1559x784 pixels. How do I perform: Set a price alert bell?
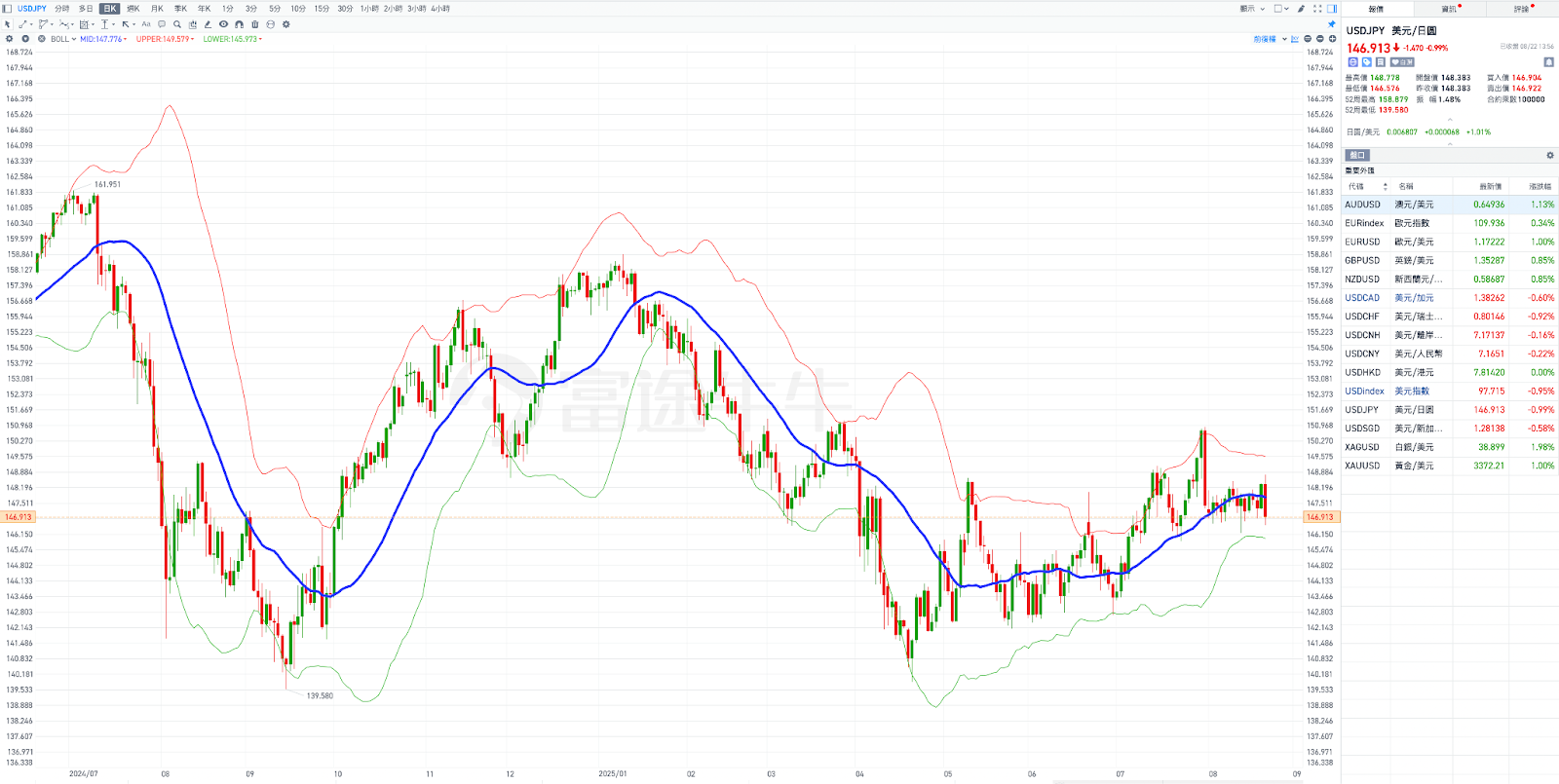pos(1548,62)
